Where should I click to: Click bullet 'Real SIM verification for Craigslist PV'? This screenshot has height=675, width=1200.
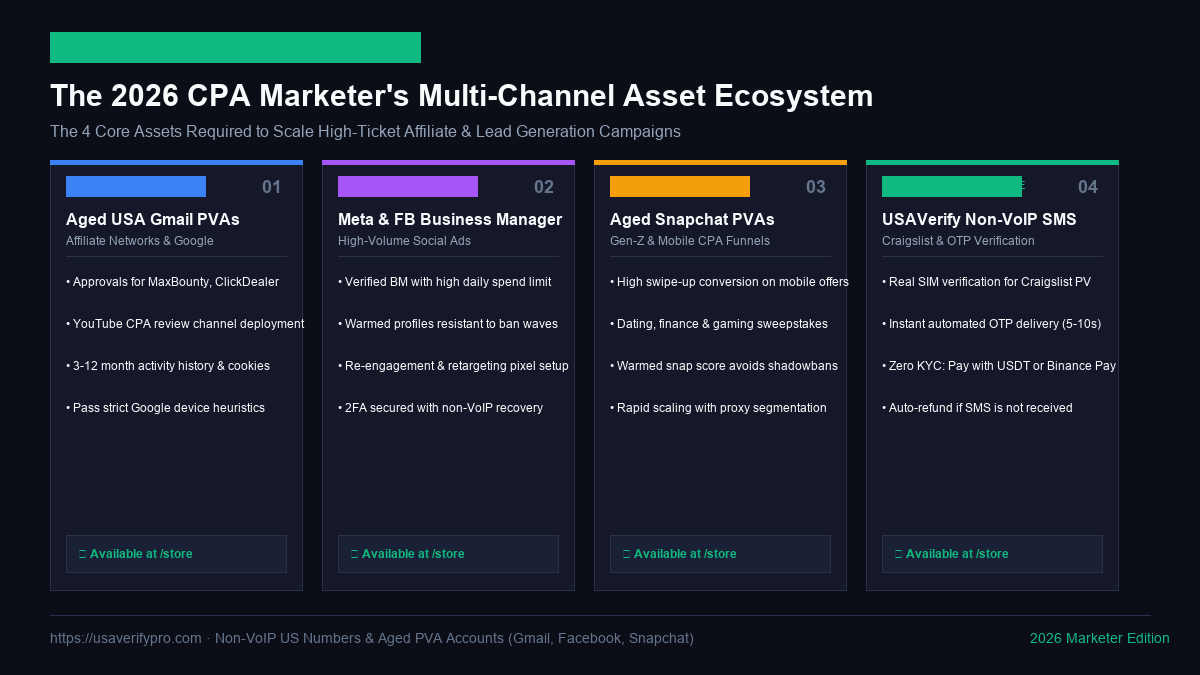click(x=986, y=282)
